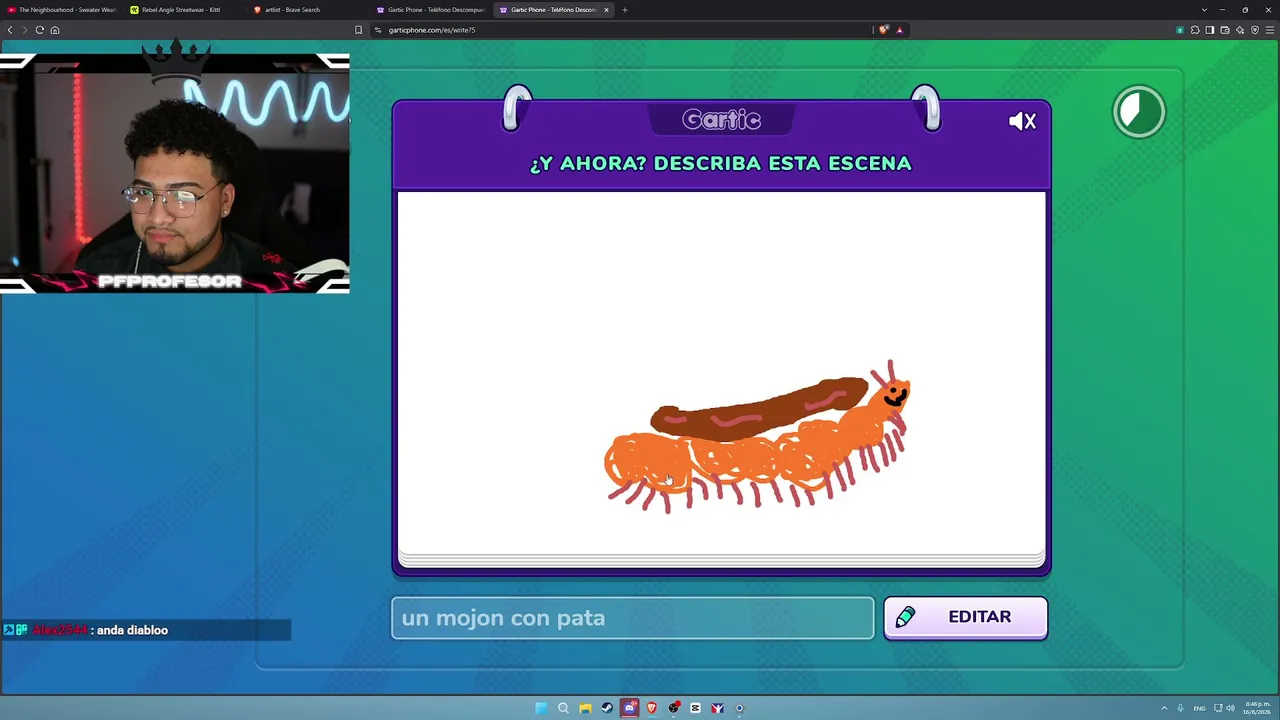1280x720 pixels.
Task: Click the description field reading 'un mojon con pata'
Action: [x=632, y=618]
